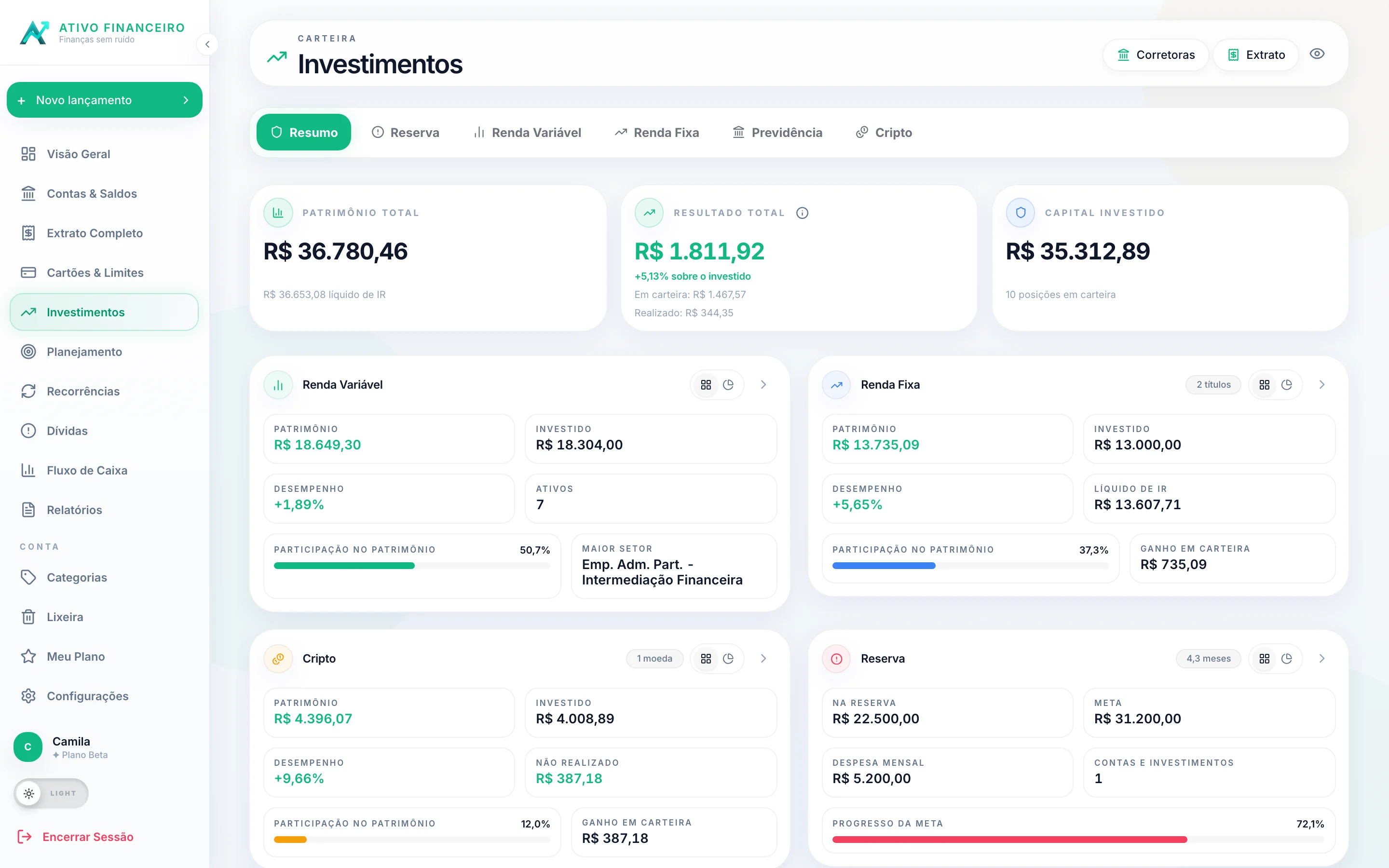Screen dimensions: 1389x868
Task: Collapse the sidebar with the chevron button
Action: click(x=207, y=44)
